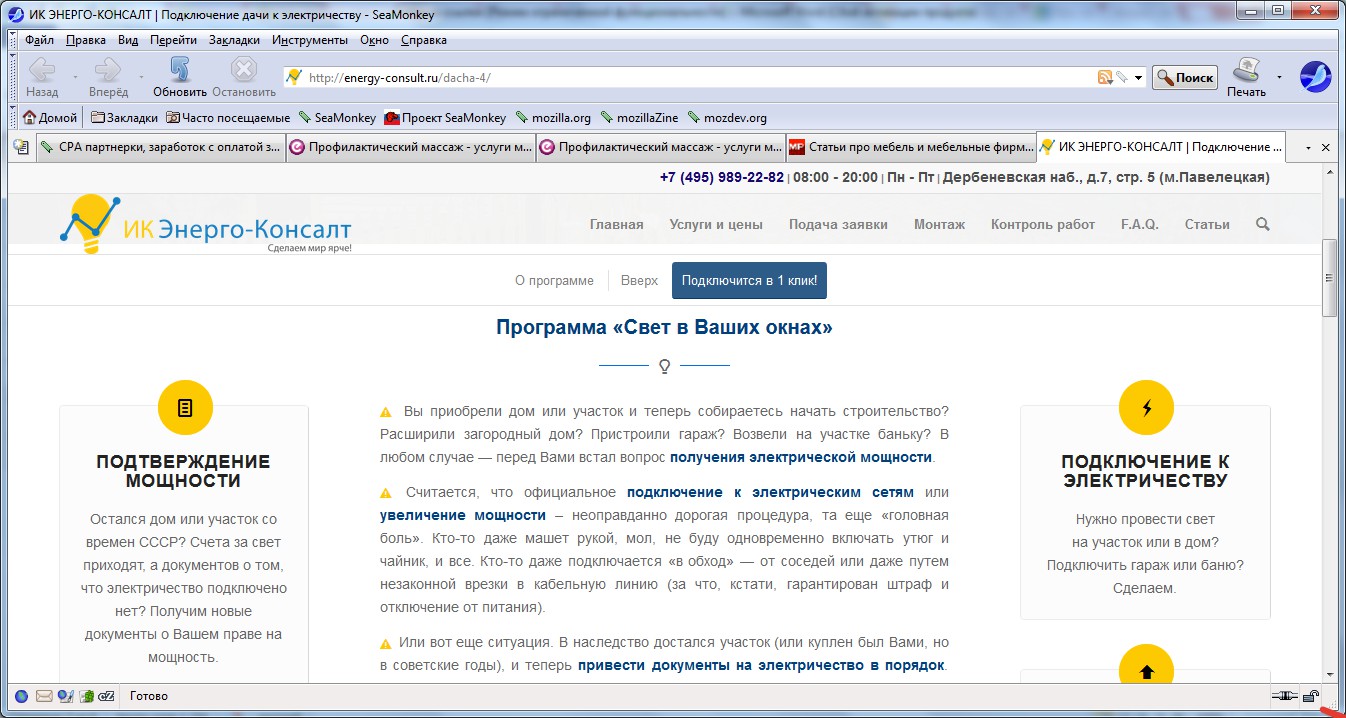
Task: Click the online/offline connection icon in status bar
Action: point(1285,696)
